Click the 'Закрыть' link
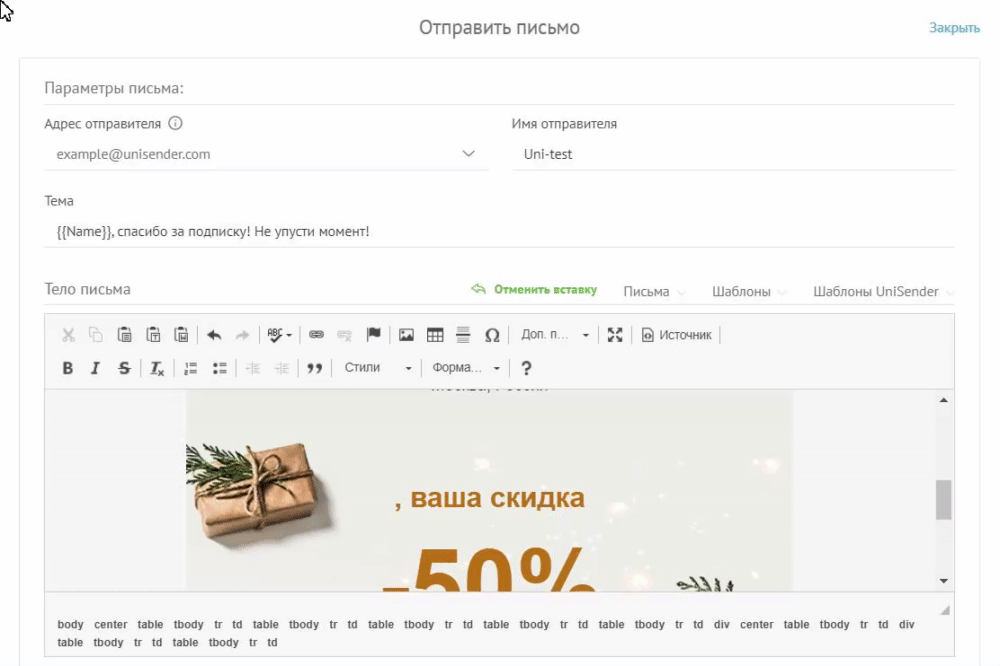Viewport: 1000px width, 666px height. pos(954,28)
